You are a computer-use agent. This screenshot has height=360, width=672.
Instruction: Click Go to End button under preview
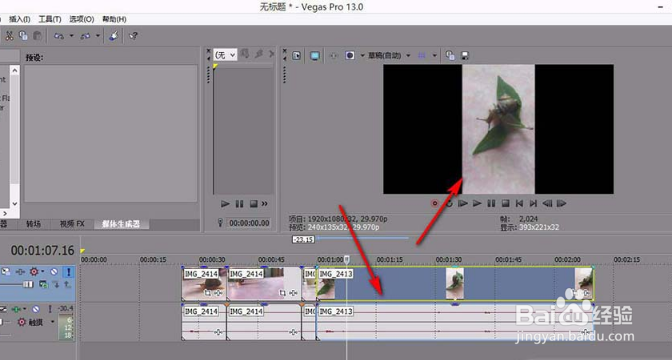click(x=533, y=203)
